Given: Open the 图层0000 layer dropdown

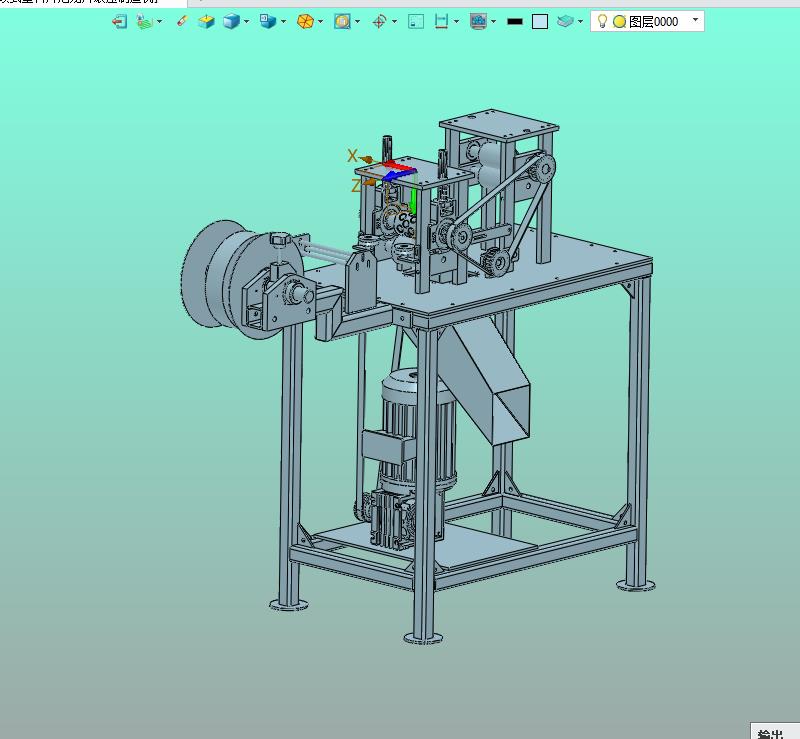Looking at the screenshot, I should click(695, 20).
